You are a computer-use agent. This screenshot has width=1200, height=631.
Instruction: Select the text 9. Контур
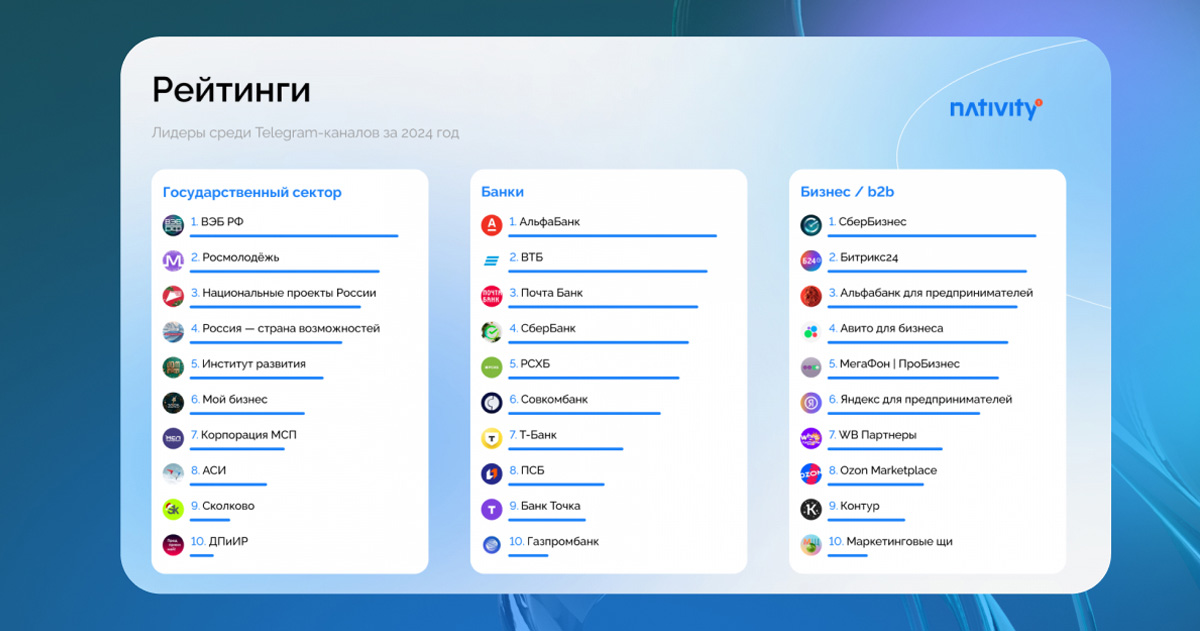(x=854, y=506)
